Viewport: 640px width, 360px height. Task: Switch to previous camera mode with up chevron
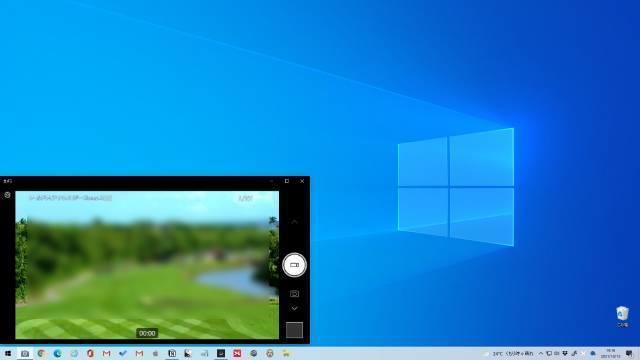coord(294,222)
